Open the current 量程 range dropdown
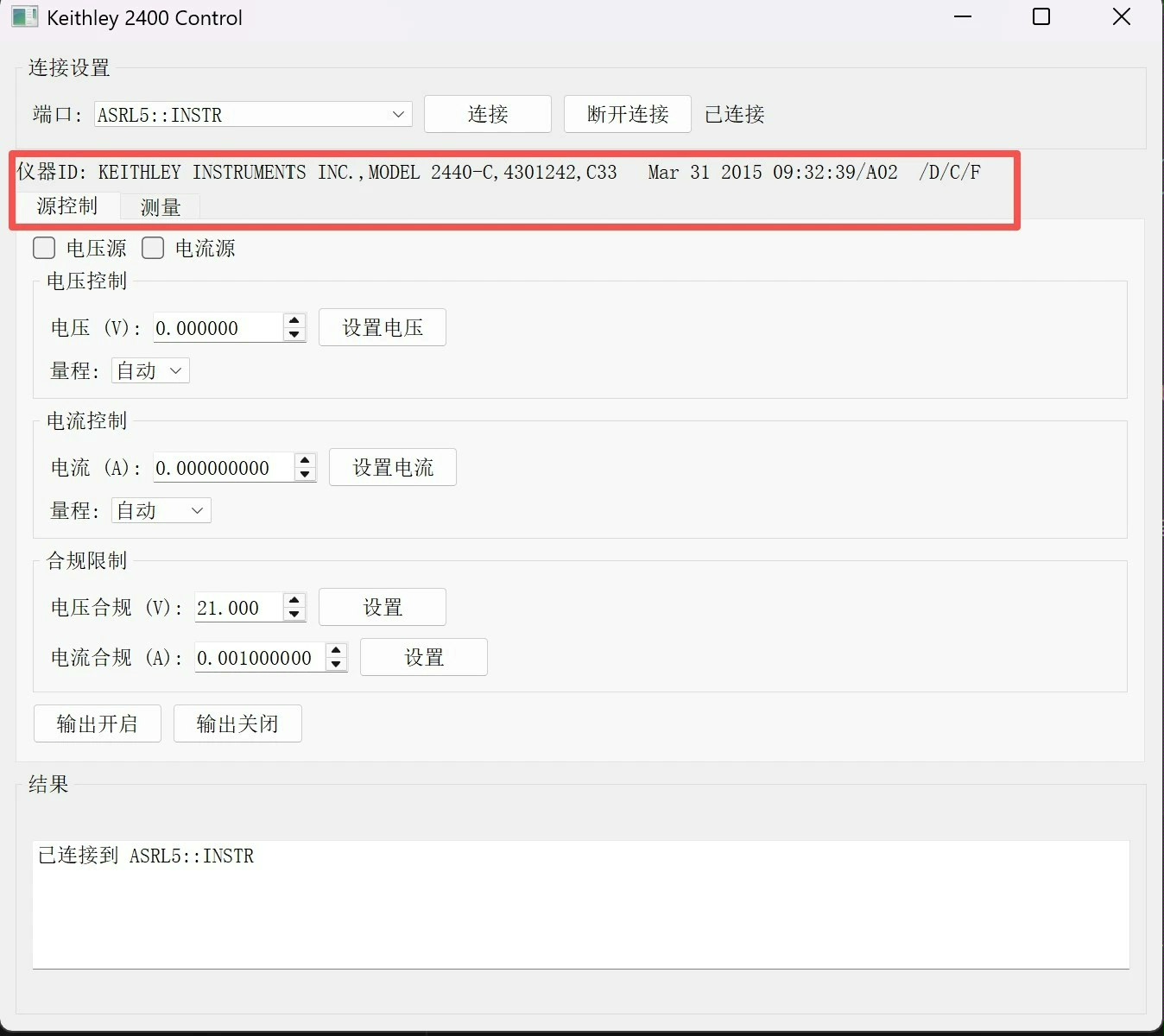The width and height of the screenshot is (1164, 1036). coord(161,511)
